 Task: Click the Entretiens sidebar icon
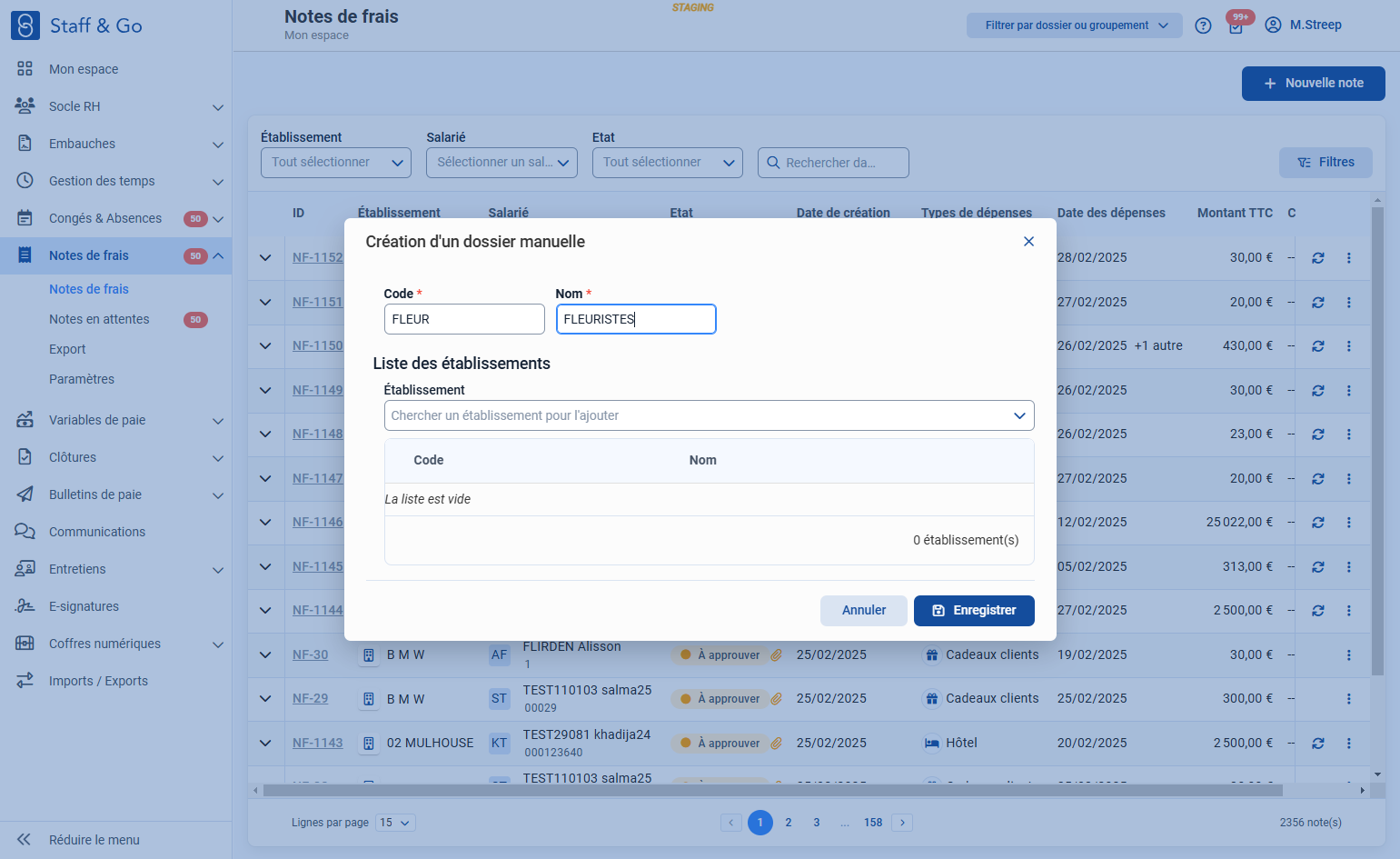25,569
